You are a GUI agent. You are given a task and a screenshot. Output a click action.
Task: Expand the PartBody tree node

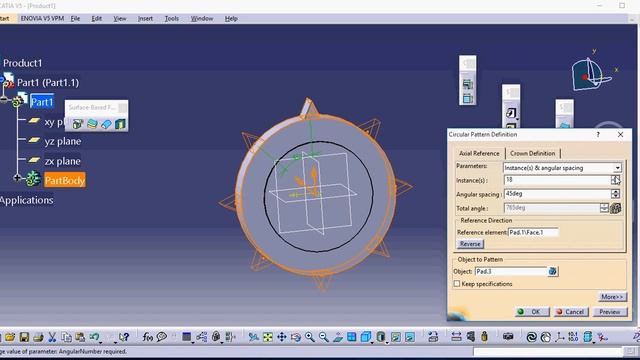pos(17,178)
